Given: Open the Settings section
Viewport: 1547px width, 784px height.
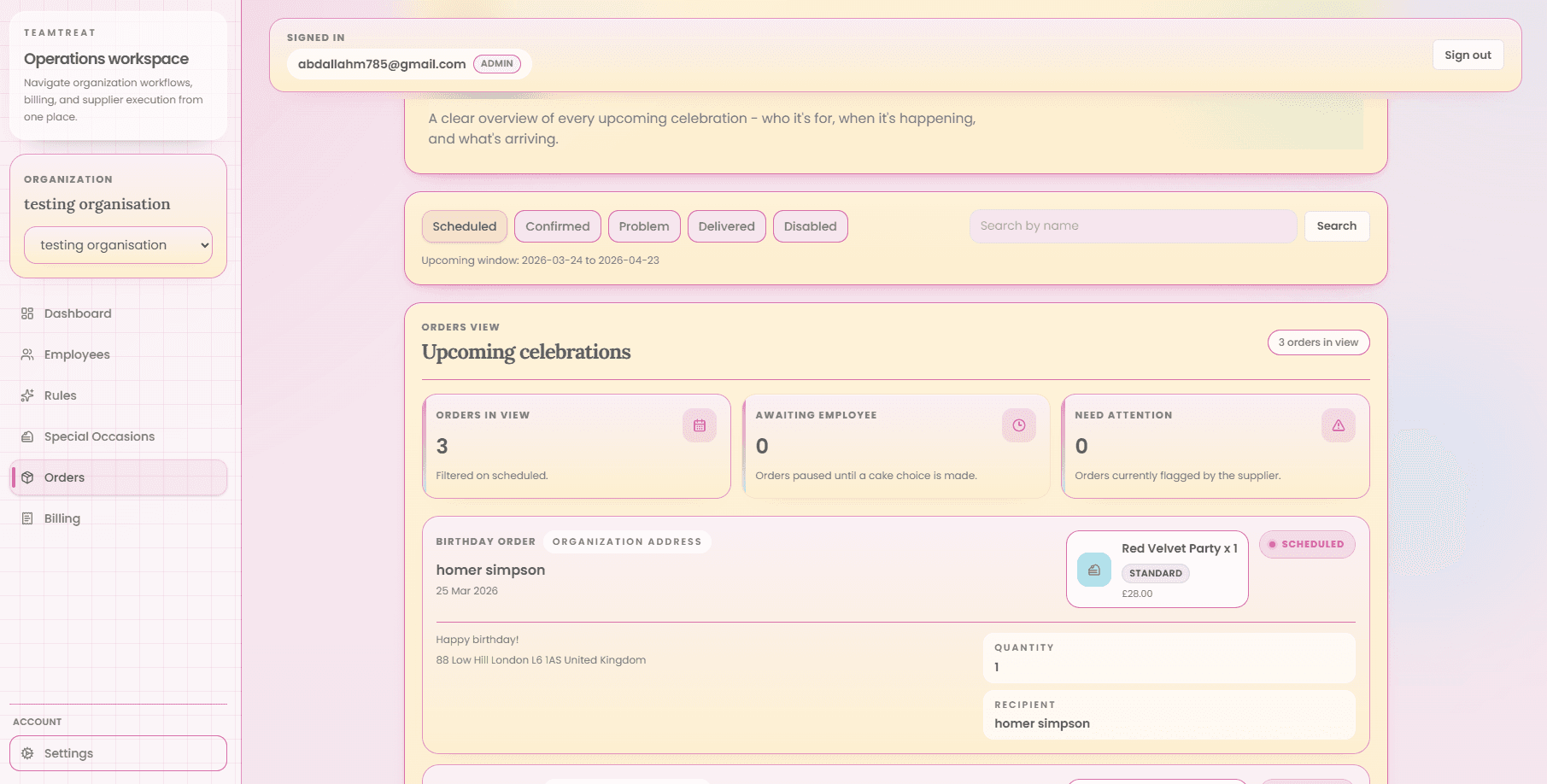Looking at the screenshot, I should coord(68,752).
